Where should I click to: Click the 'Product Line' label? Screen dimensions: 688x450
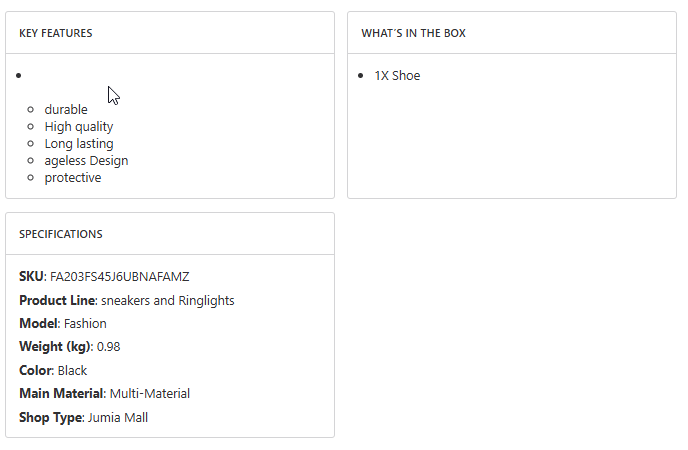point(57,300)
